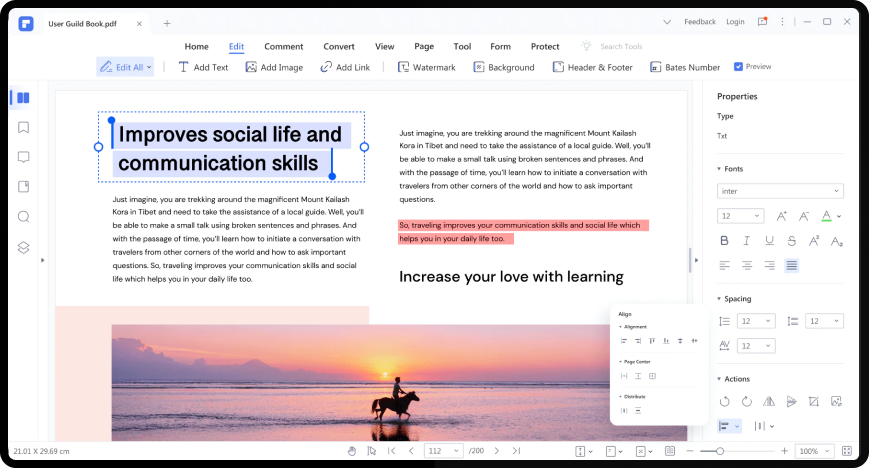Flip selection horizontally in Actions

(769, 401)
